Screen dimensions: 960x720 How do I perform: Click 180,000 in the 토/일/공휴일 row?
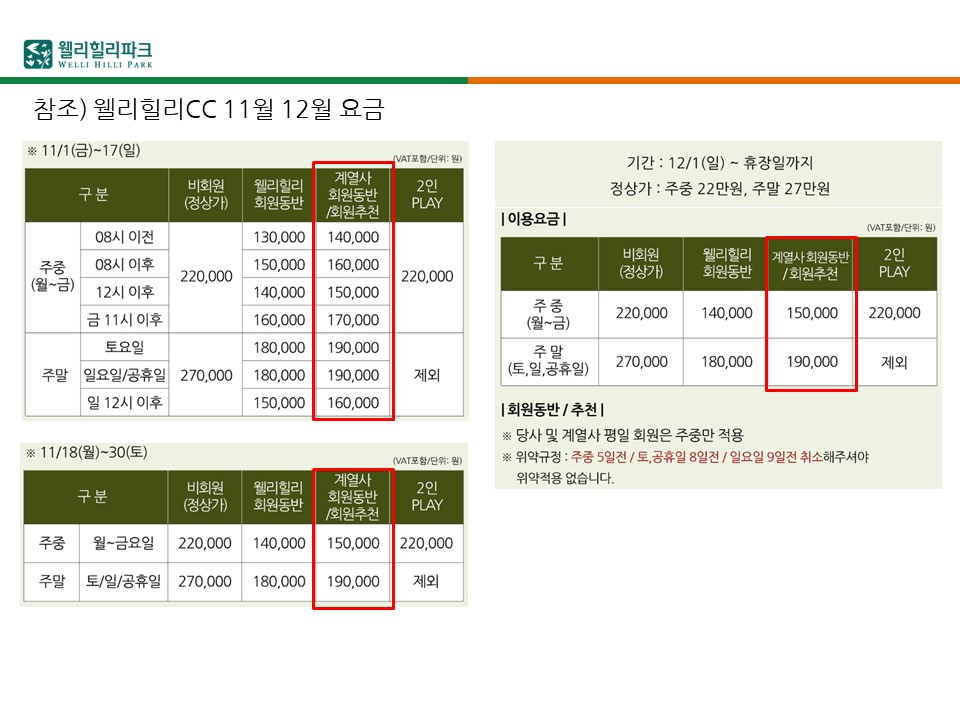[x=279, y=581]
